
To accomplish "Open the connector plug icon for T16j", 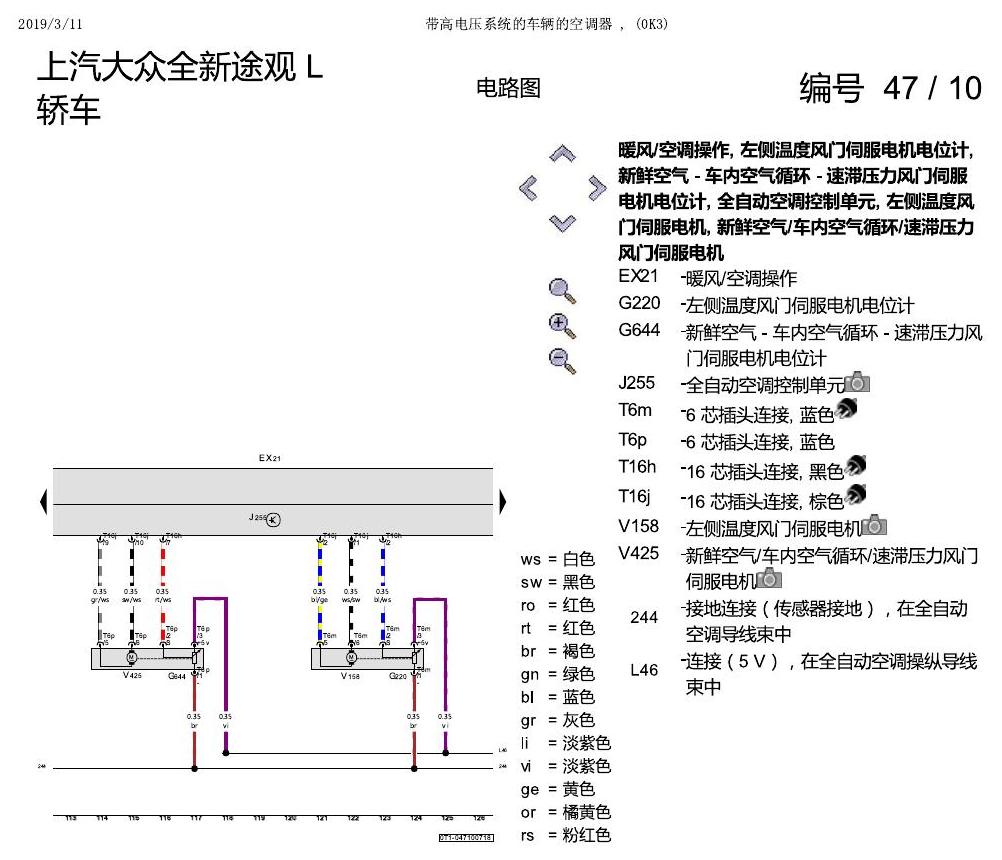I will 856,494.
